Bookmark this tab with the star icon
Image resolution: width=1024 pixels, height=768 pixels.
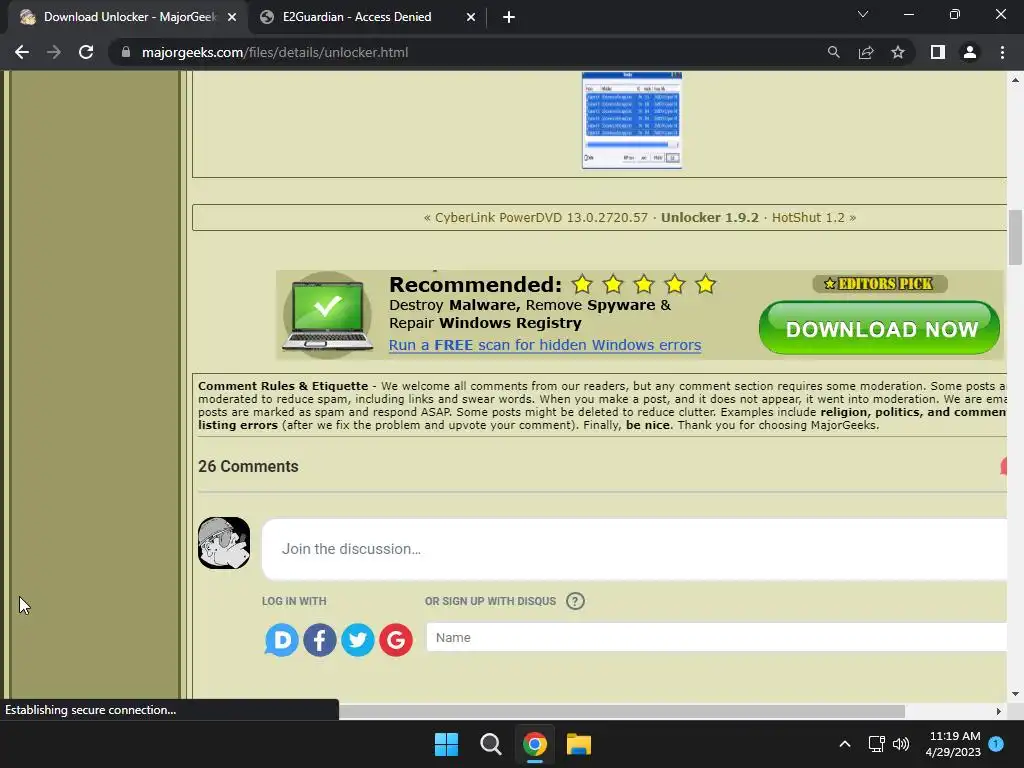(898, 52)
